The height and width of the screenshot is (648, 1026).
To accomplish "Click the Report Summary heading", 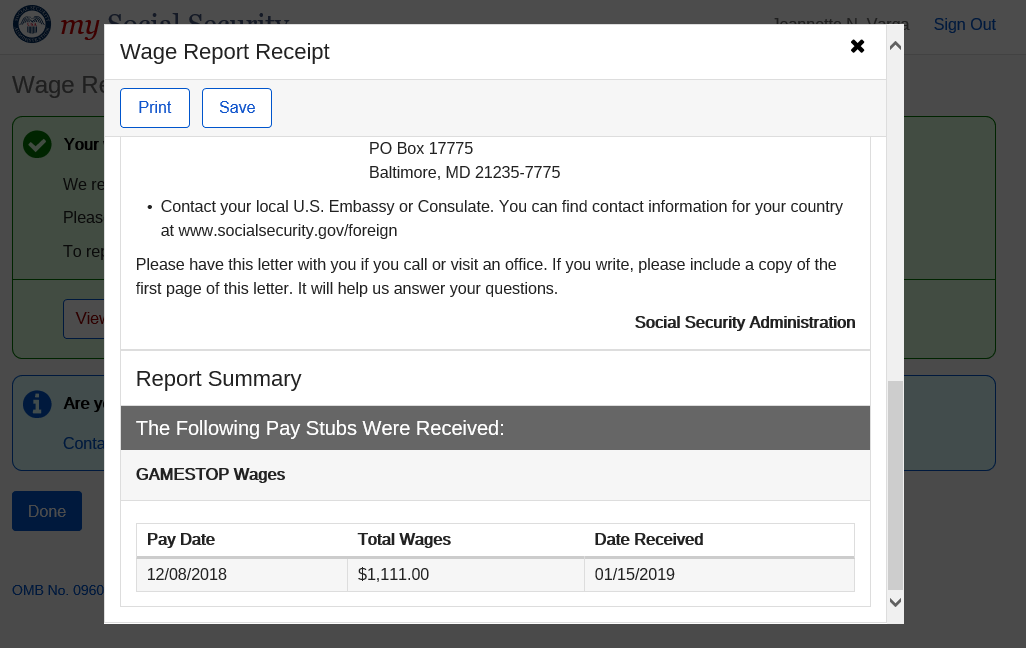I will pos(218,379).
